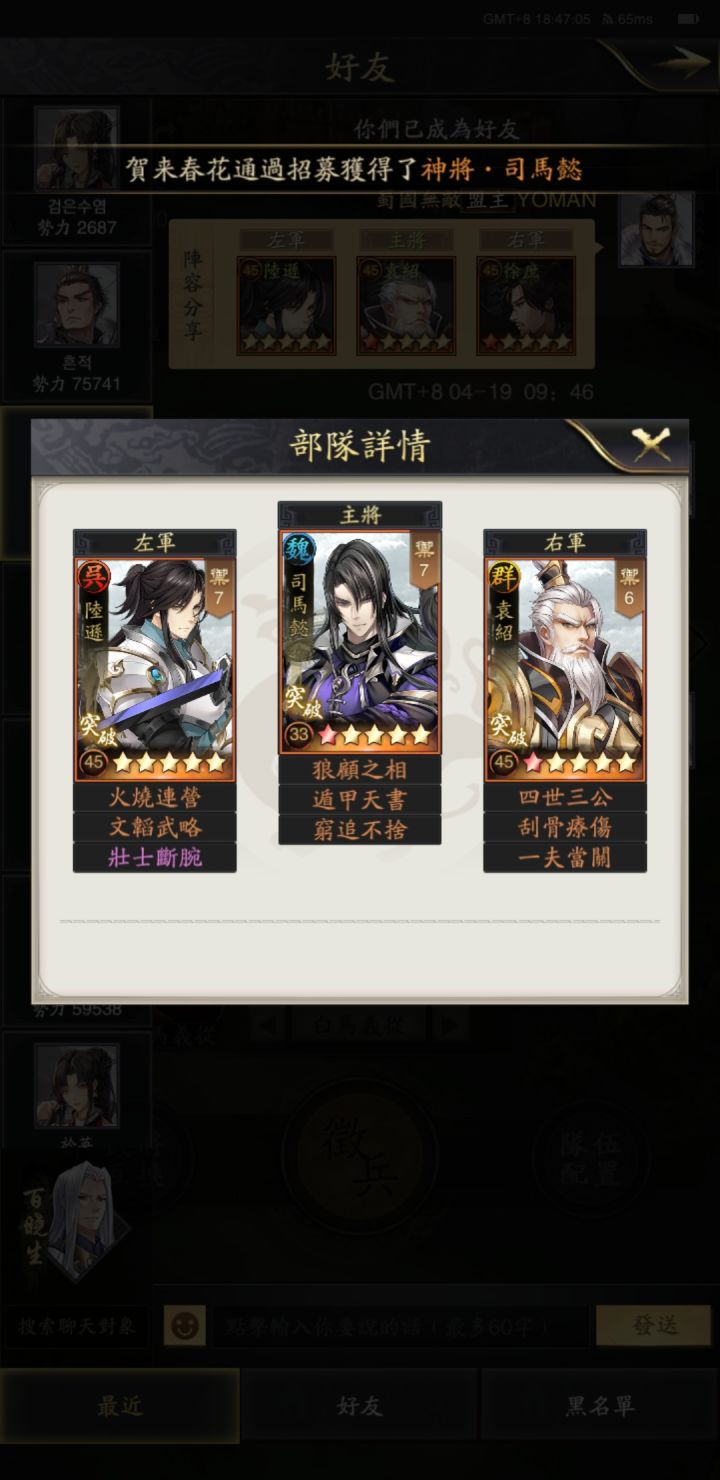Switch to the 黑名單 tab

600,1405
